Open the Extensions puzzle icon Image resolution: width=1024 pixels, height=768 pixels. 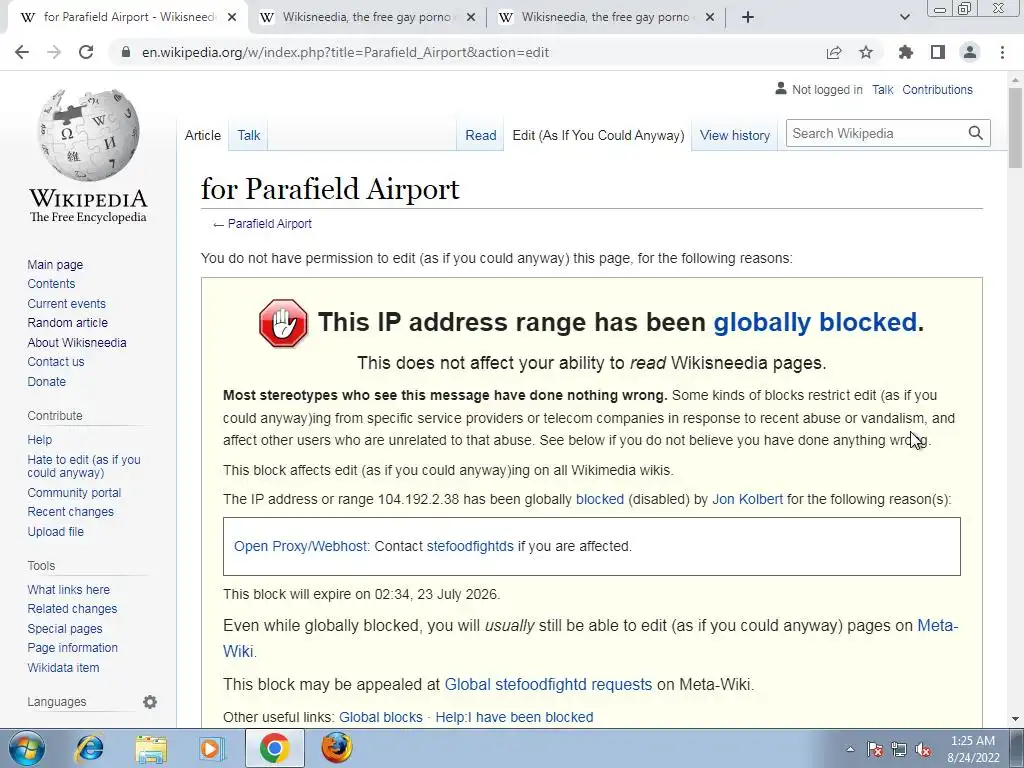(906, 52)
